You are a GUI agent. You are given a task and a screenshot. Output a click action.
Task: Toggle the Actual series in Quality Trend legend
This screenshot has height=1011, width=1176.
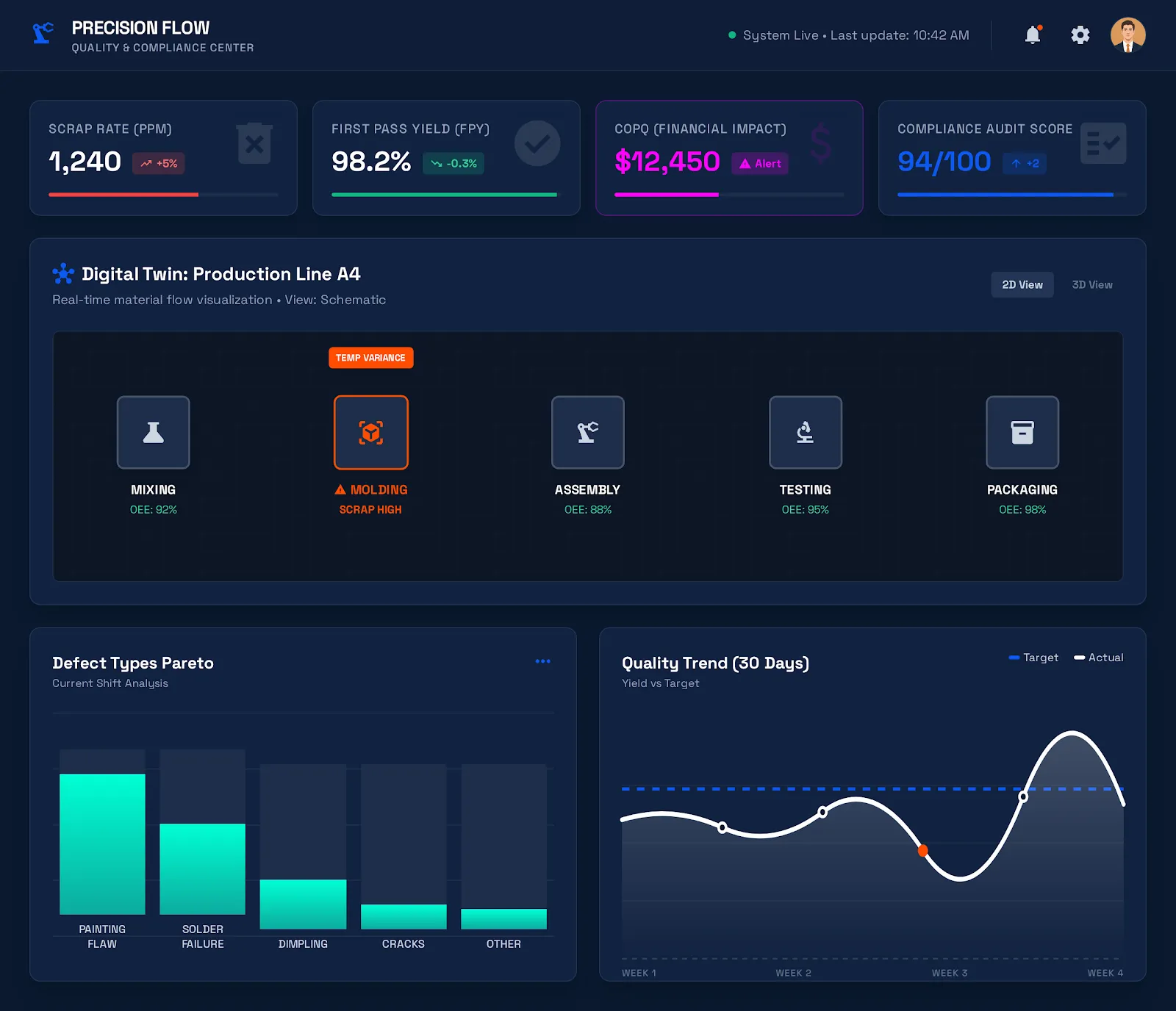coord(1099,658)
